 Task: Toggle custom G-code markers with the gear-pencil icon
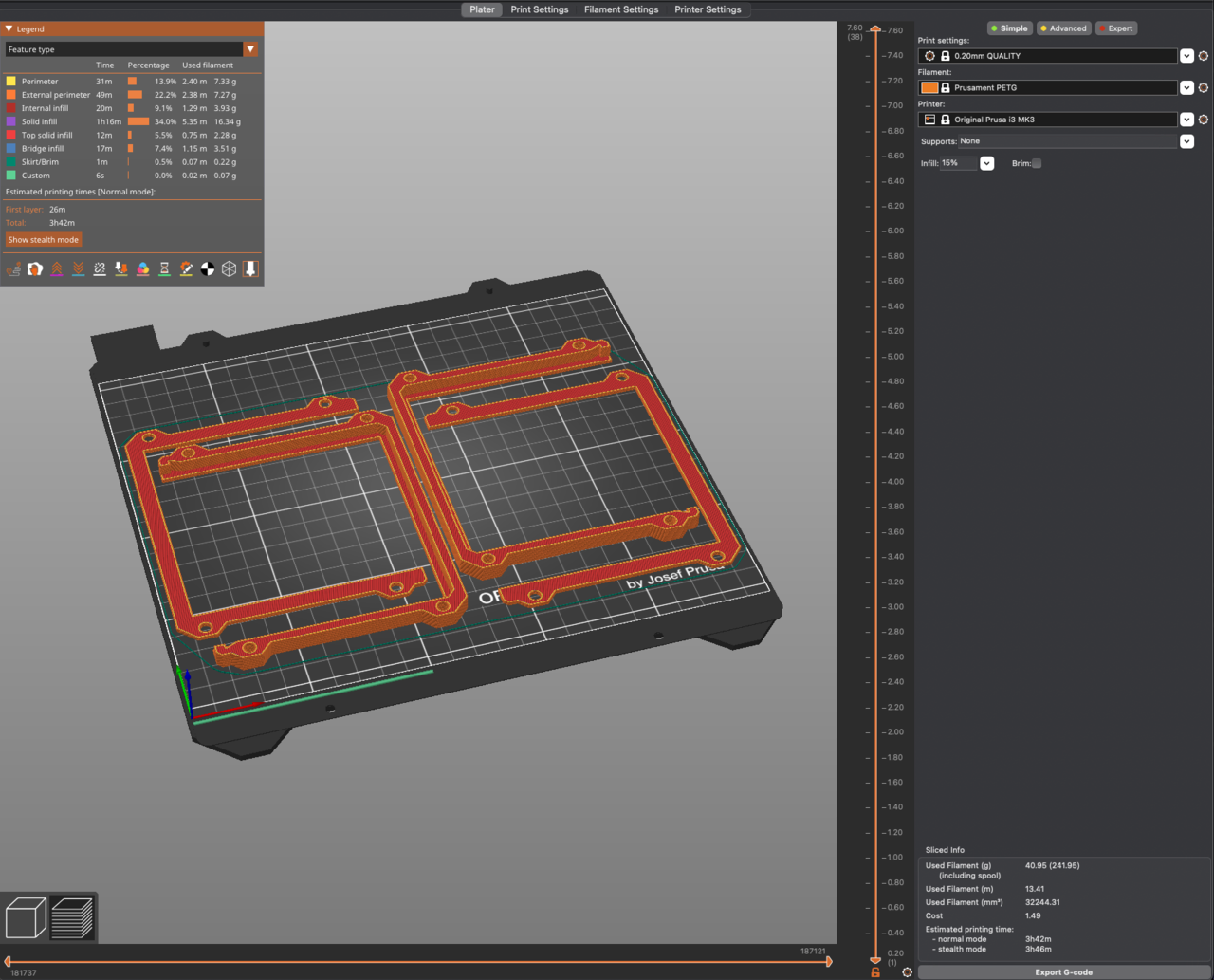(x=186, y=268)
